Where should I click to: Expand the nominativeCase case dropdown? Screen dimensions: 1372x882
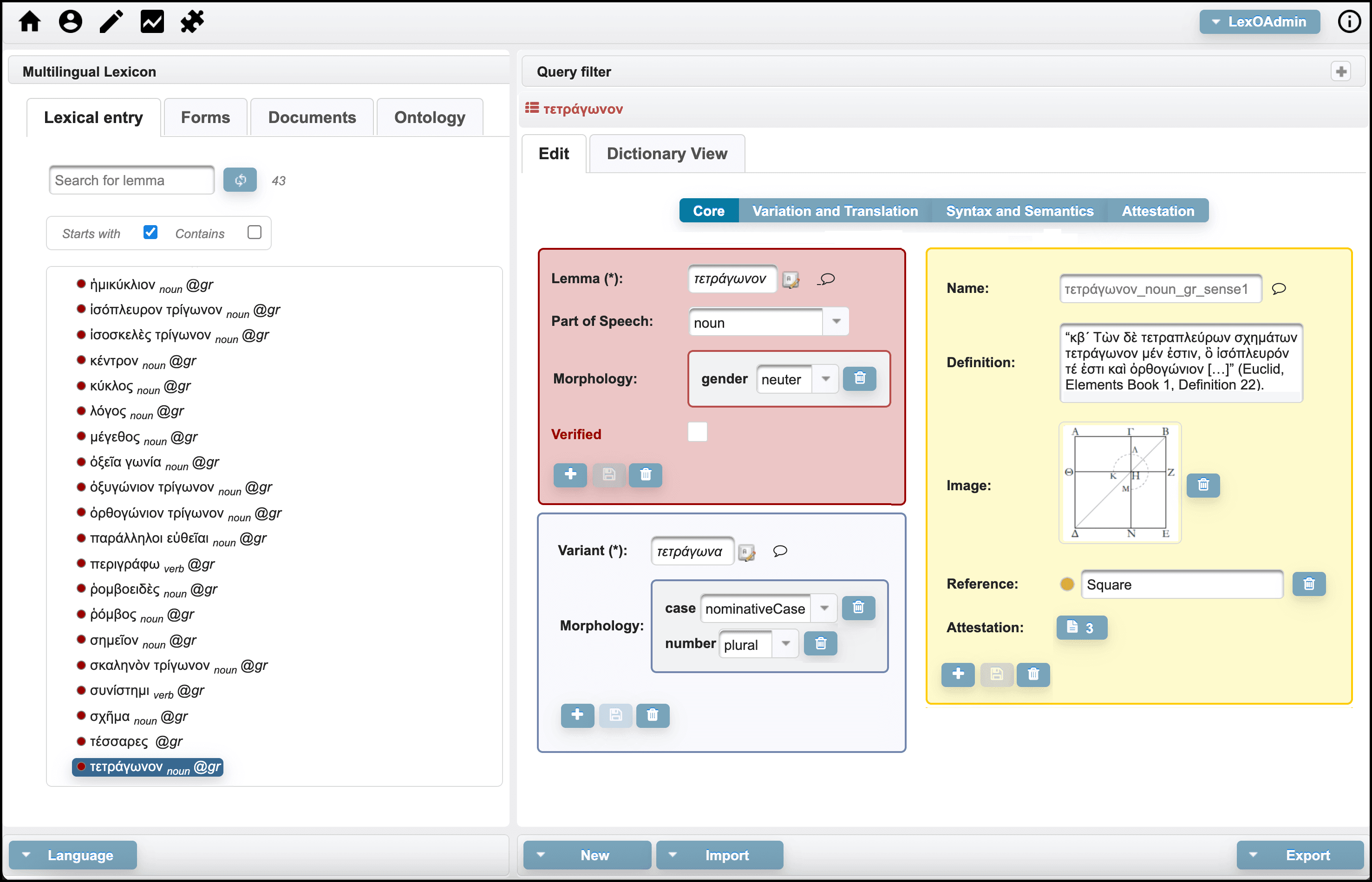(x=824, y=608)
